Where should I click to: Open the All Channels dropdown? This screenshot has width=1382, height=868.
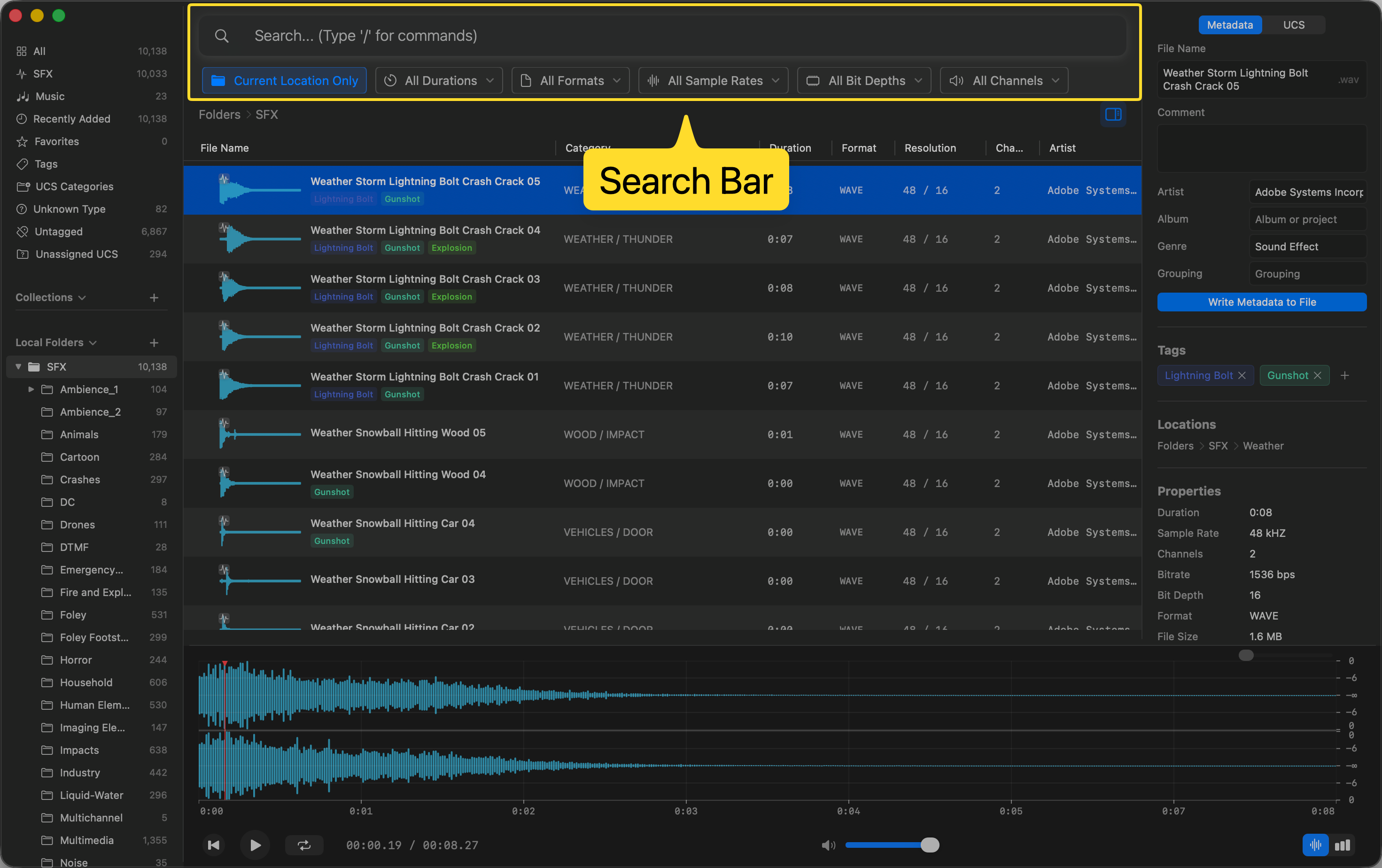point(1004,80)
